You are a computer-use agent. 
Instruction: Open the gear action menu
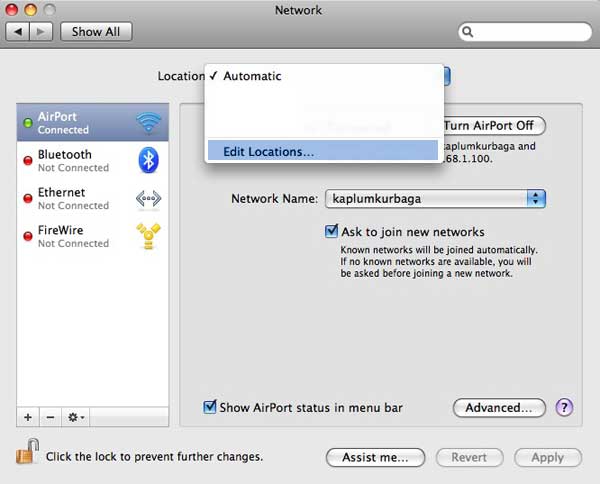[75, 417]
